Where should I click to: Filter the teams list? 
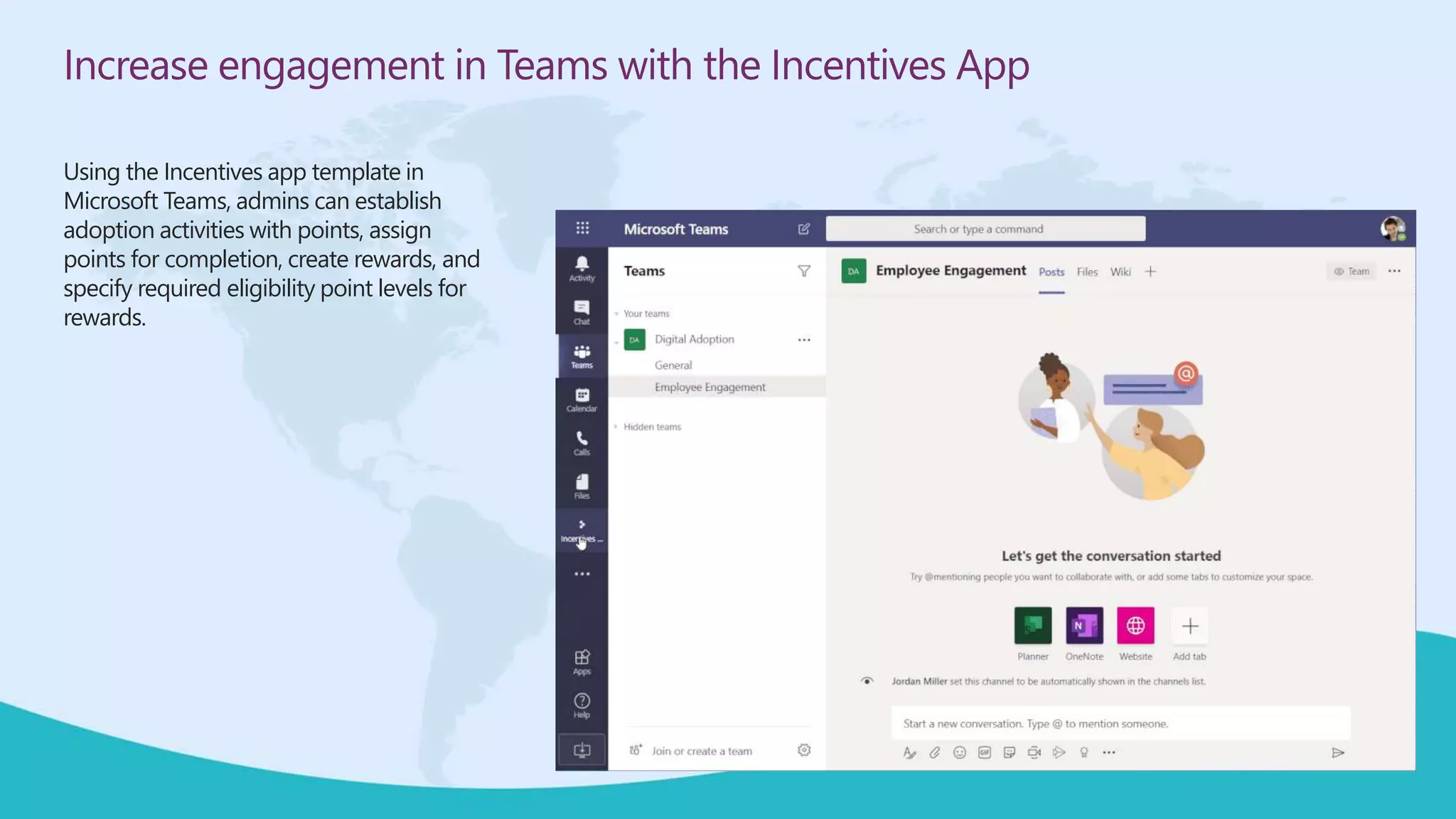click(x=804, y=271)
